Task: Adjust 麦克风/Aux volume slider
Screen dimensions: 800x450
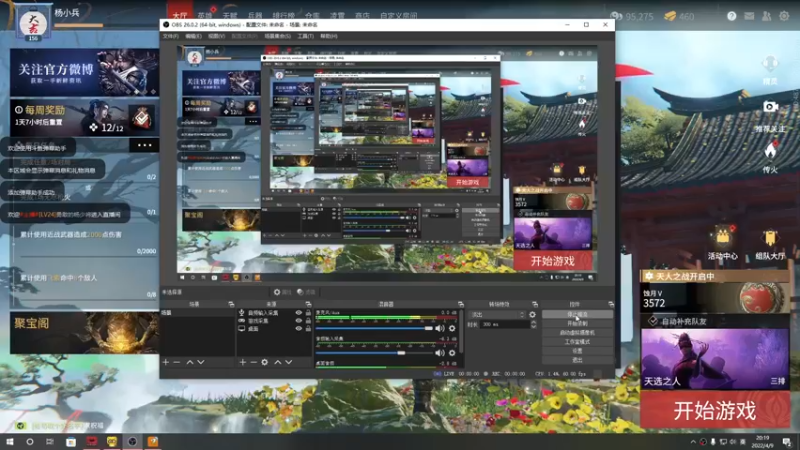Action: coord(374,328)
